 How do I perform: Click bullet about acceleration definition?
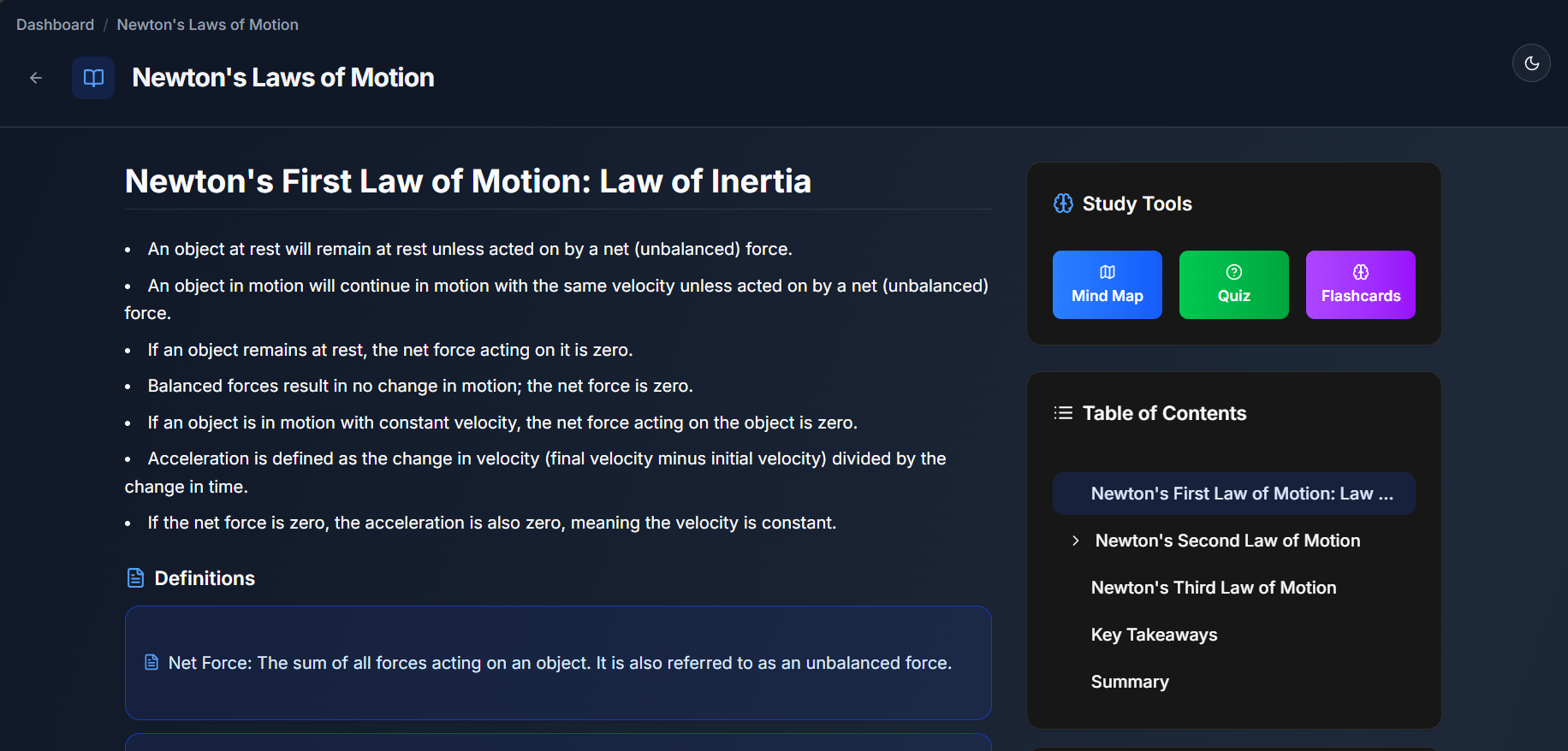(536, 472)
